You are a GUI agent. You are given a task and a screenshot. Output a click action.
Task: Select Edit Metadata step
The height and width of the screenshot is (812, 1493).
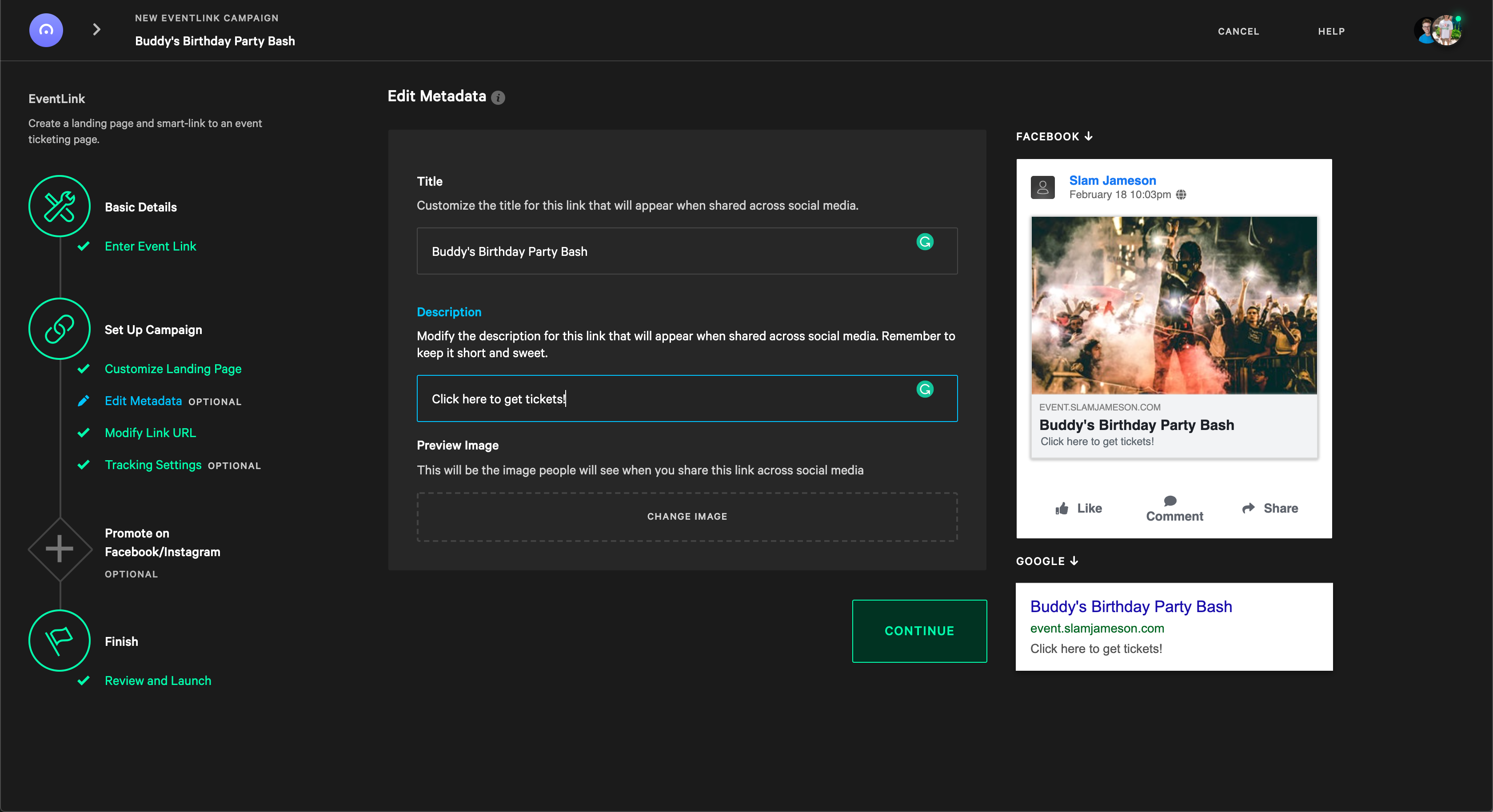coord(143,401)
